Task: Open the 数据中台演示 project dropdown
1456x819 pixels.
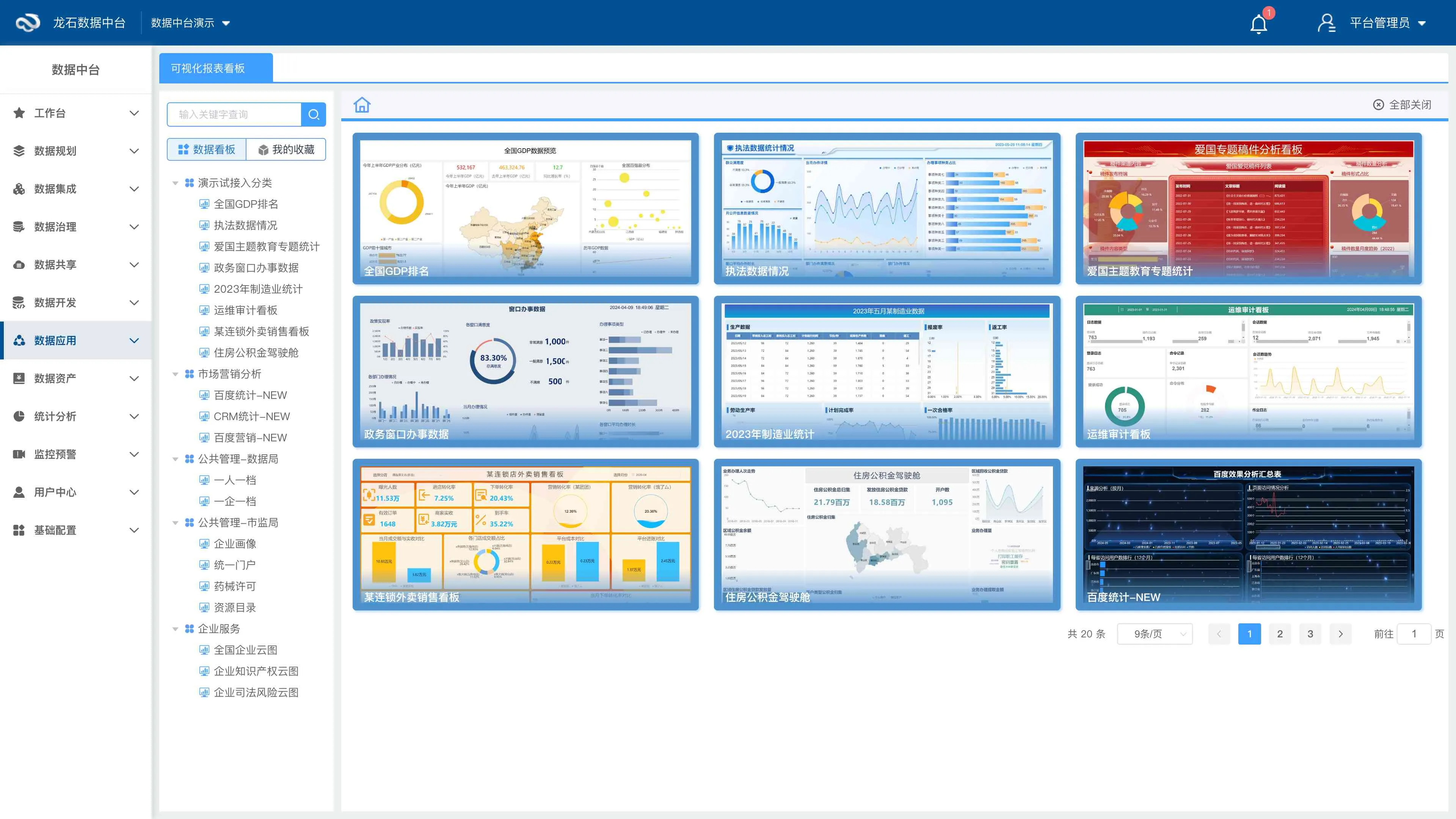Action: pyautogui.click(x=190, y=23)
